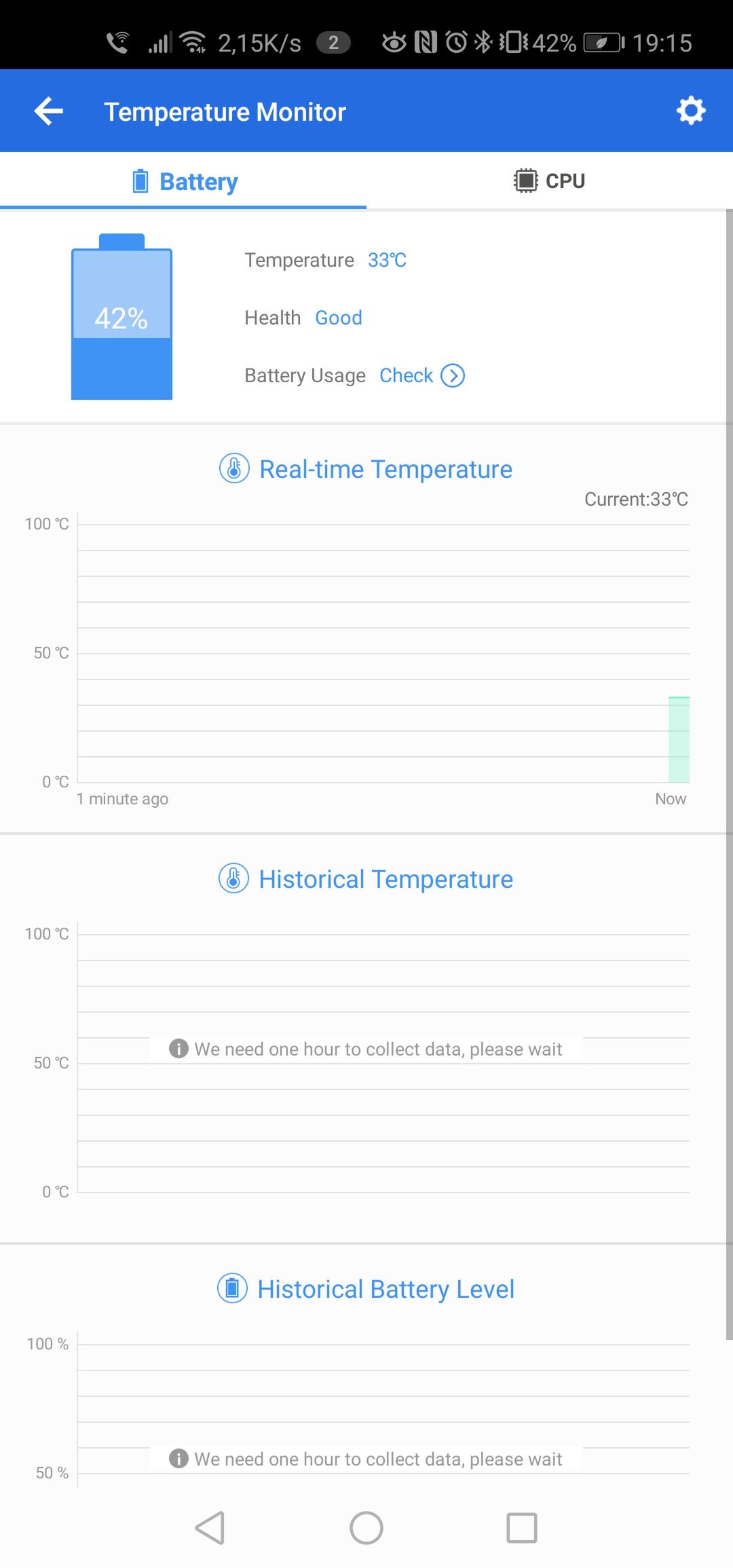Tap the Good health status text

click(339, 318)
